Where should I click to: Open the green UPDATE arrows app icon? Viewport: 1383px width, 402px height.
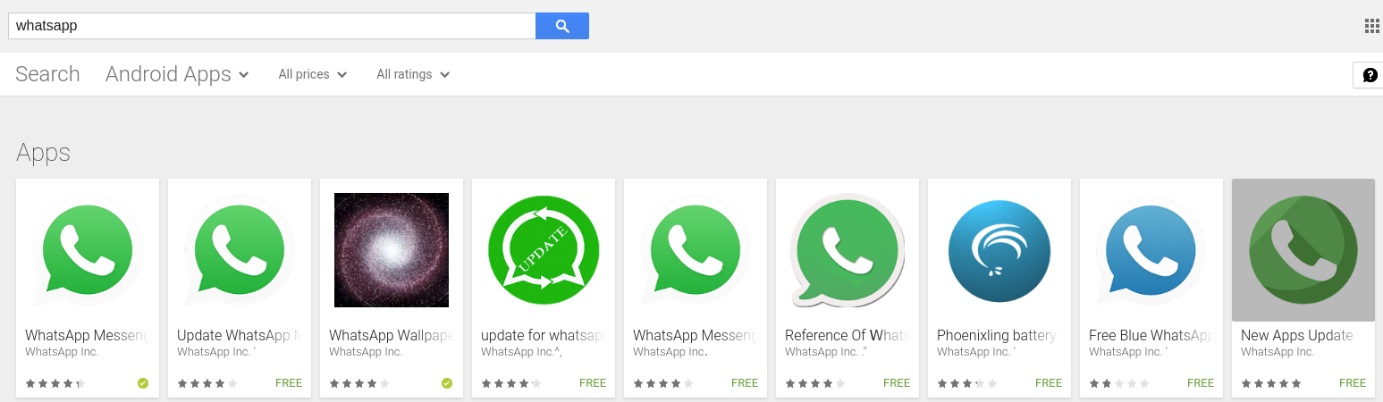coord(543,250)
